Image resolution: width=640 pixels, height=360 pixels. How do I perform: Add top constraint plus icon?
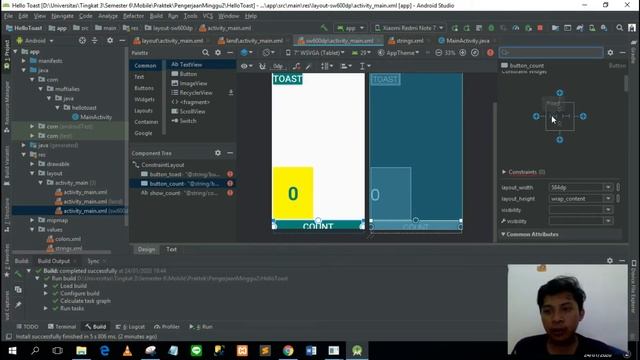[560, 93]
